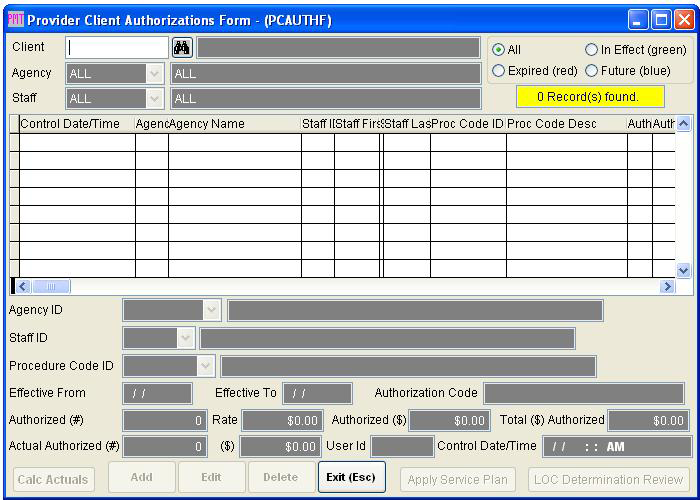Open the Agency ID combo box
The image size is (700, 500).
211,310
